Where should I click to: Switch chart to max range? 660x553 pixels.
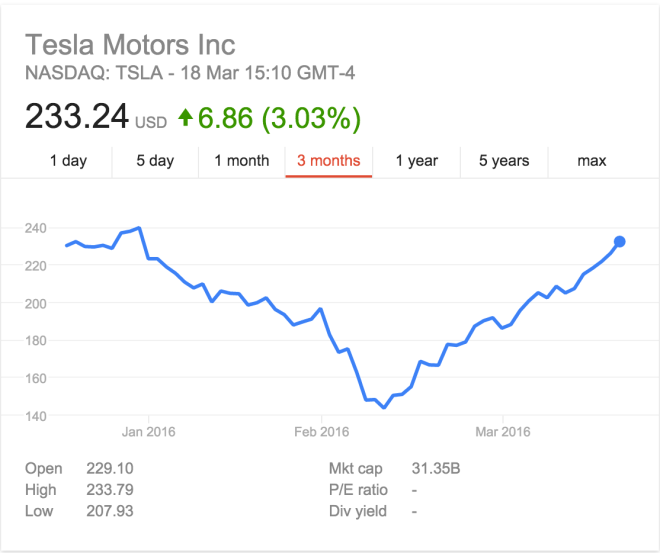(x=591, y=160)
